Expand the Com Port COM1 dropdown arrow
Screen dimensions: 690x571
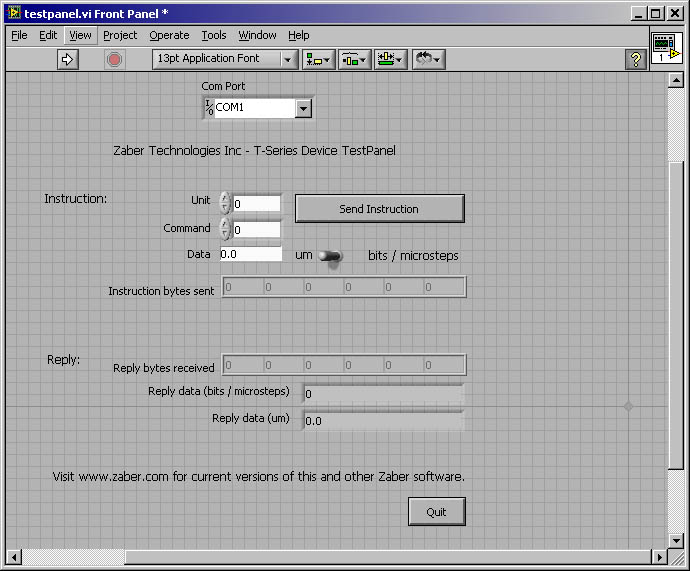(x=303, y=108)
